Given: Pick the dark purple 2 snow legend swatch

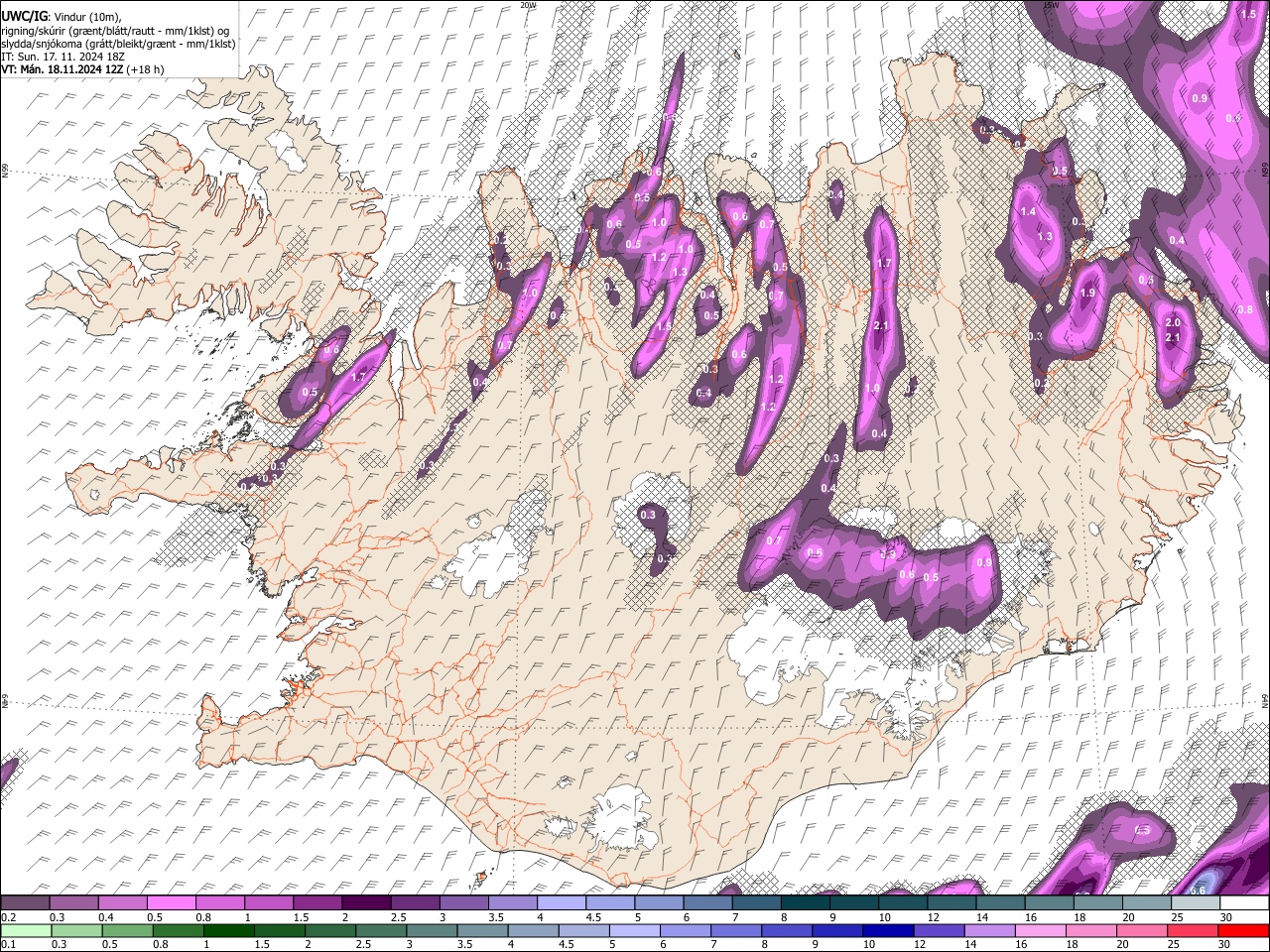Looking at the screenshot, I should coord(366,903).
